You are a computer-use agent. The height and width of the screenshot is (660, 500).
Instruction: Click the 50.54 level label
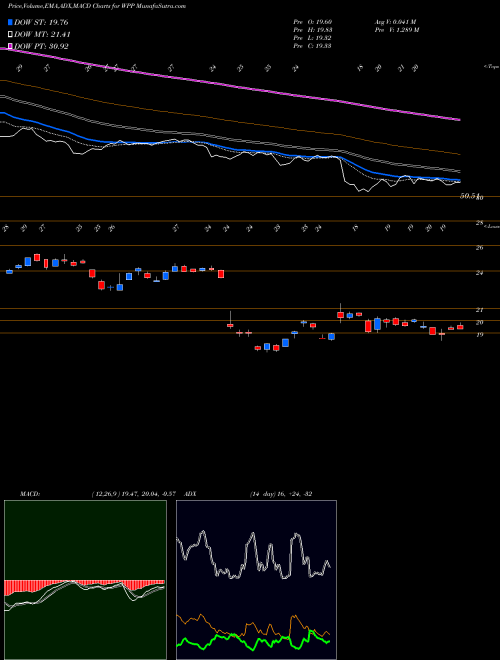(470, 196)
